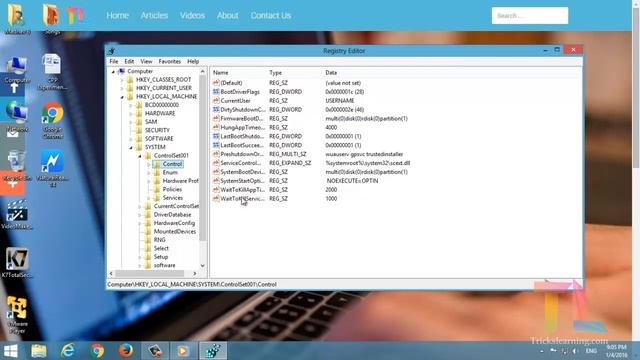
Task: Open the Google Chrome desktop shortcut
Action: (x=53, y=120)
